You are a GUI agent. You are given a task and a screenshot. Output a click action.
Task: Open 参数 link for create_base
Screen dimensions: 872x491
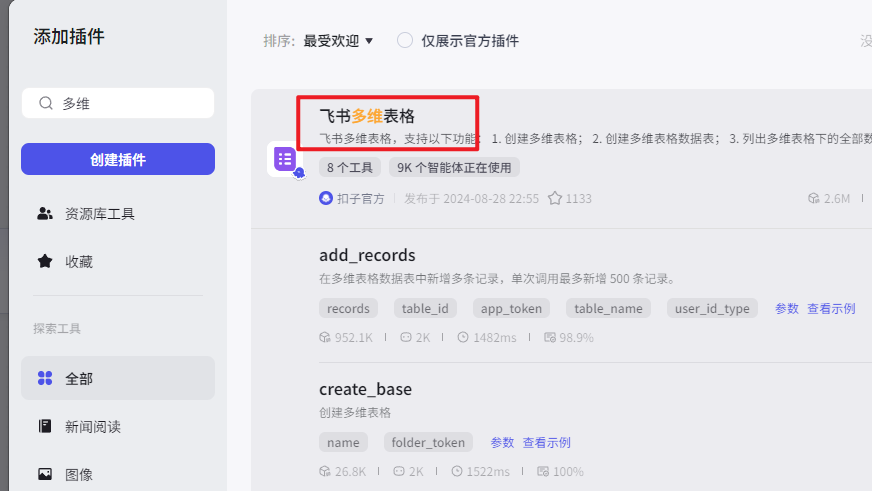click(x=502, y=443)
